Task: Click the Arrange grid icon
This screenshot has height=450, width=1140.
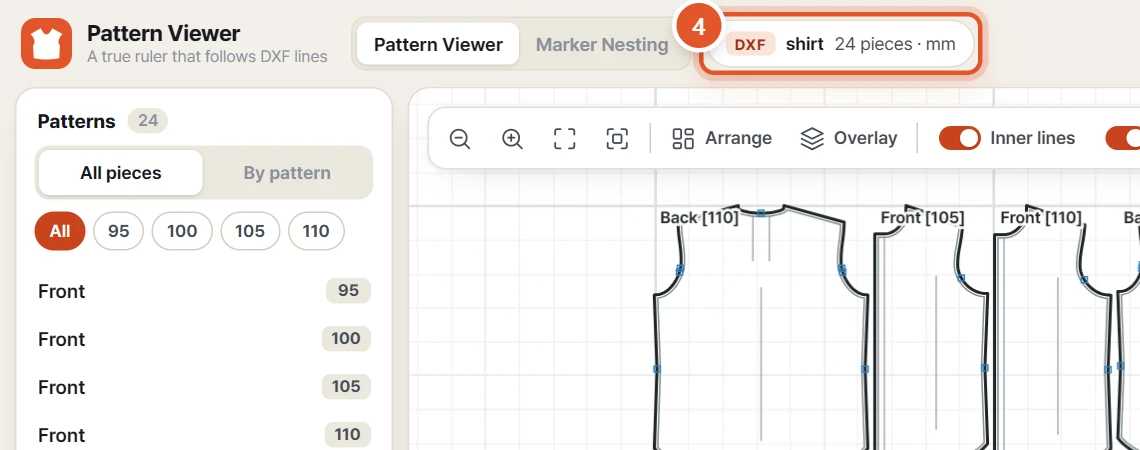Action: tap(683, 138)
